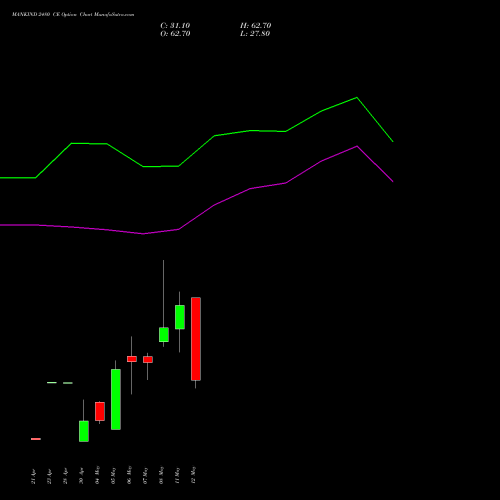Image resolution: width=500 pixels, height=500 pixels.
Task: Click the 05 May date label
Action: (x=114, y=475)
